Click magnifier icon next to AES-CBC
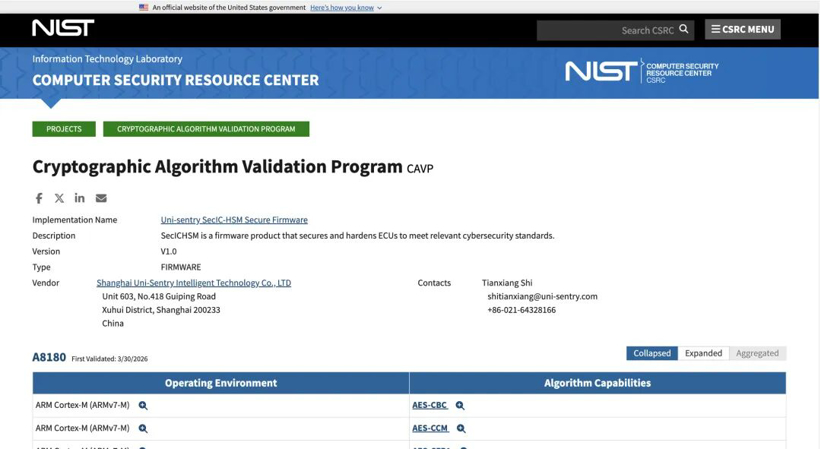The height and width of the screenshot is (449, 820). (x=460, y=406)
